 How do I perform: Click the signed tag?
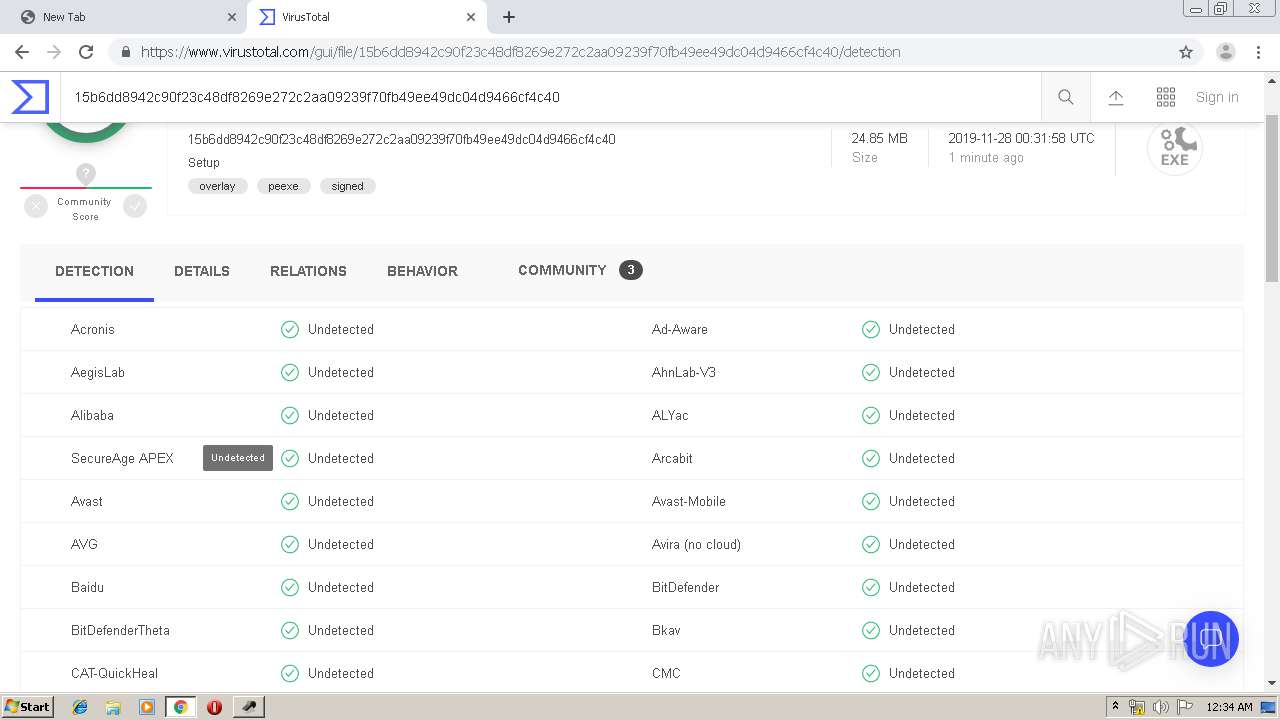[348, 186]
